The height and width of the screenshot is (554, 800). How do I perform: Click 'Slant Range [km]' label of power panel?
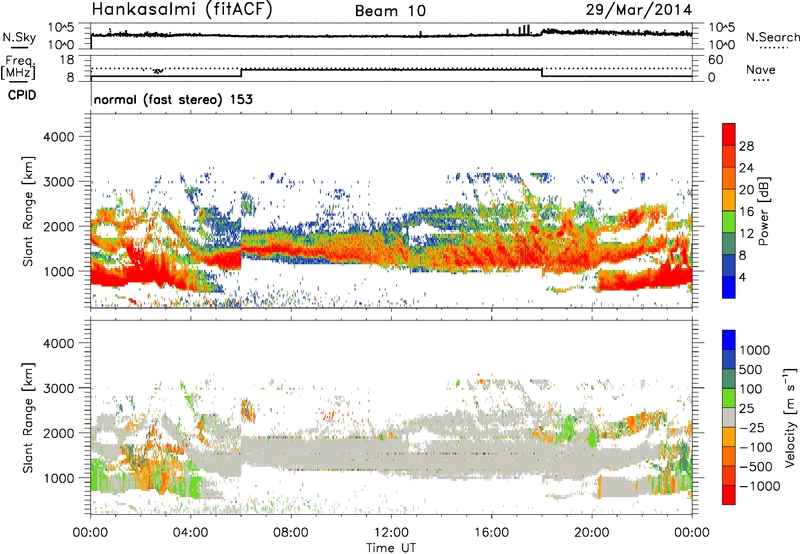(28, 211)
